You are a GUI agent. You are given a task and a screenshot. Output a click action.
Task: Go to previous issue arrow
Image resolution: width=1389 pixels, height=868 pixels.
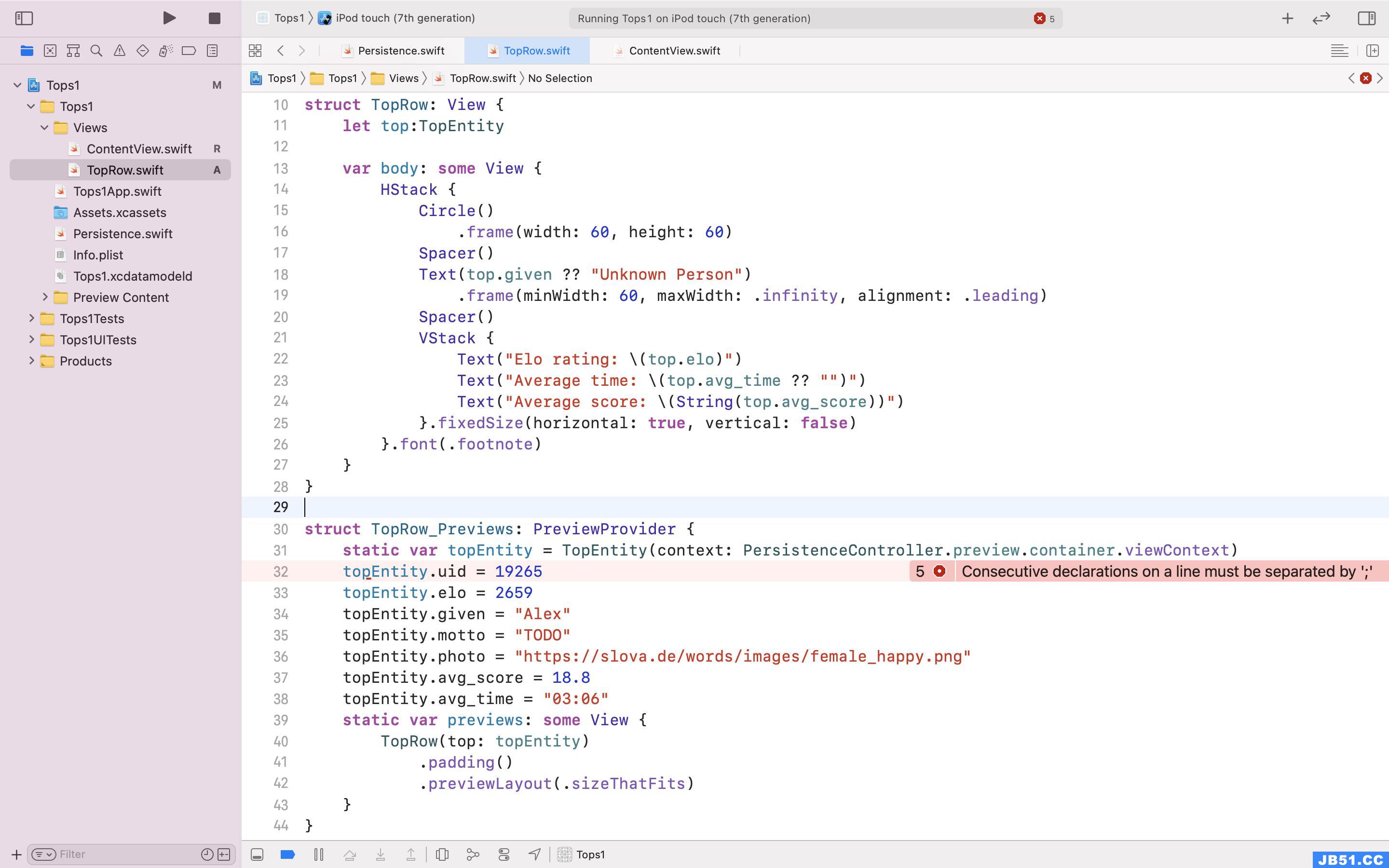(1351, 78)
